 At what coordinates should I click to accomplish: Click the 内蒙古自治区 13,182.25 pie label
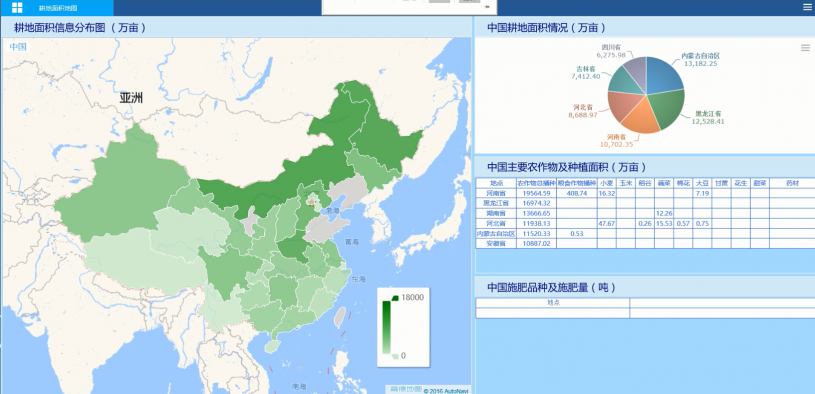701,60
